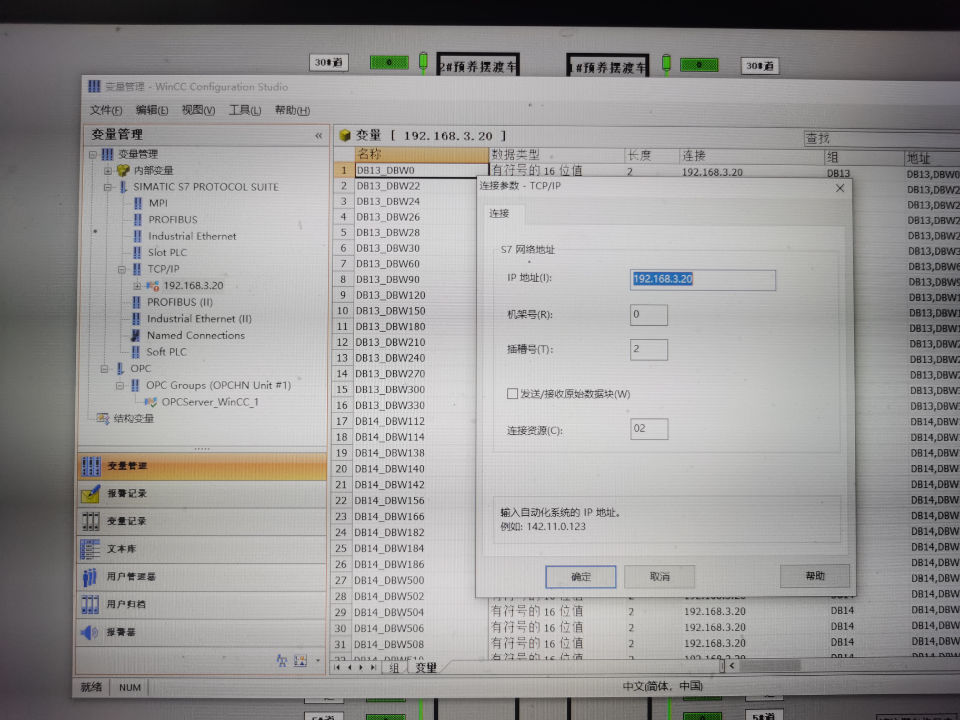Open the 工具(L) menu
The height and width of the screenshot is (720, 960).
pos(245,110)
